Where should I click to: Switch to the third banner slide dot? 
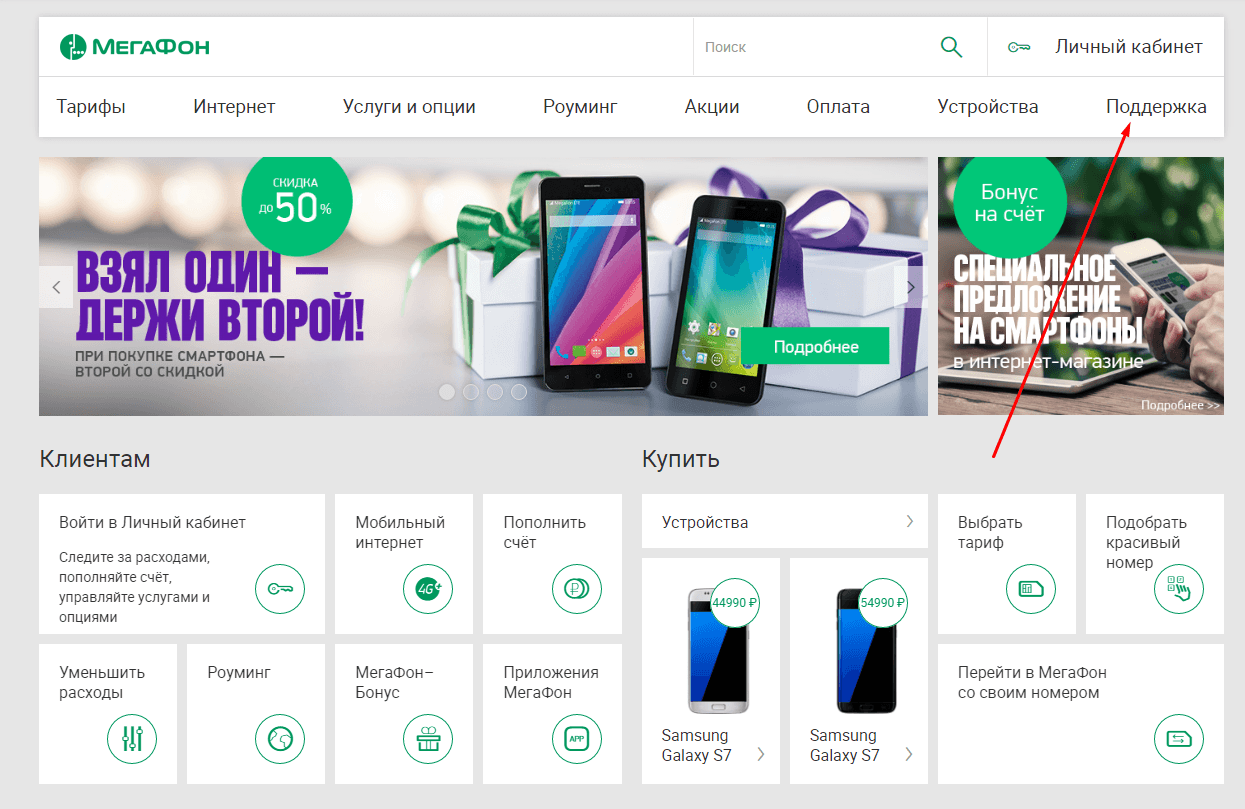coord(495,392)
